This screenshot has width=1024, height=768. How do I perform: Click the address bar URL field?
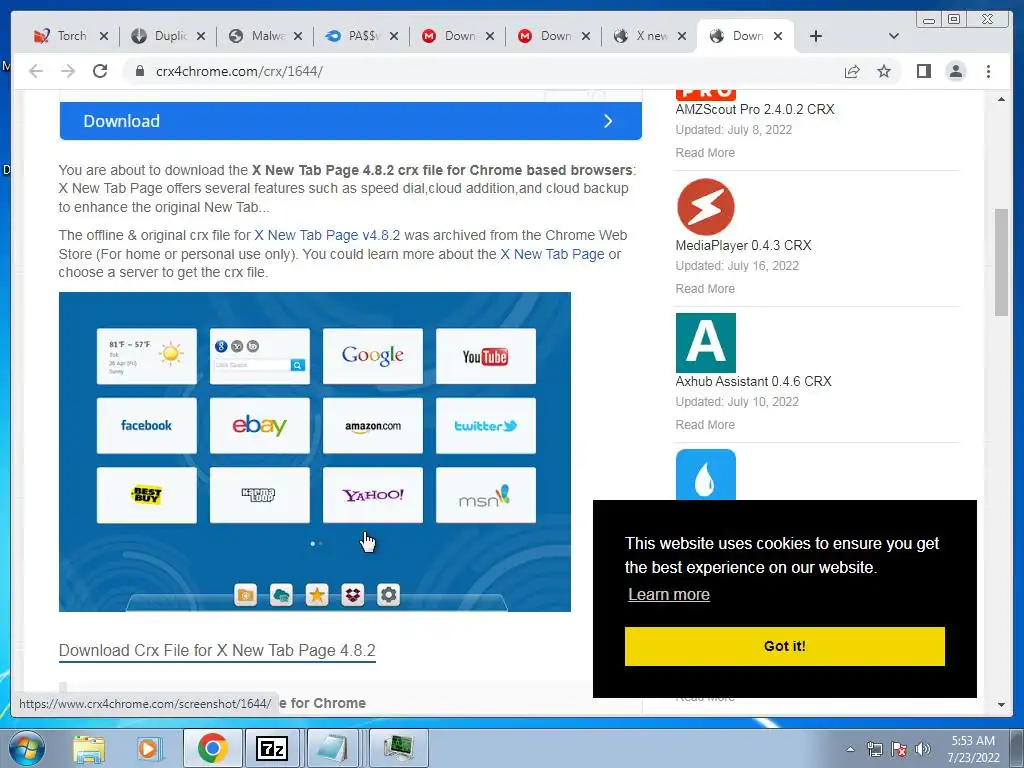(x=483, y=71)
